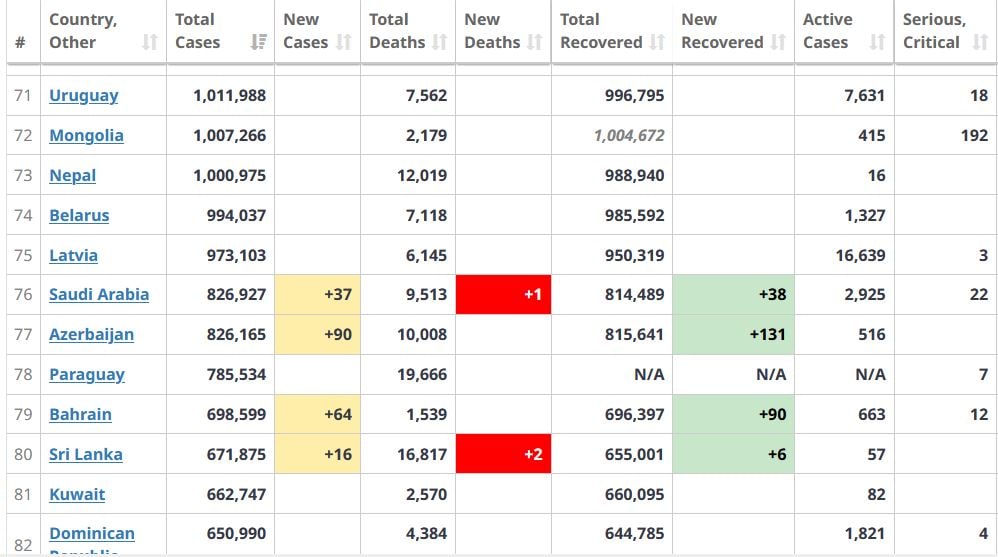
Task: Sort by Total Deaths arrows icon
Action: [439, 42]
